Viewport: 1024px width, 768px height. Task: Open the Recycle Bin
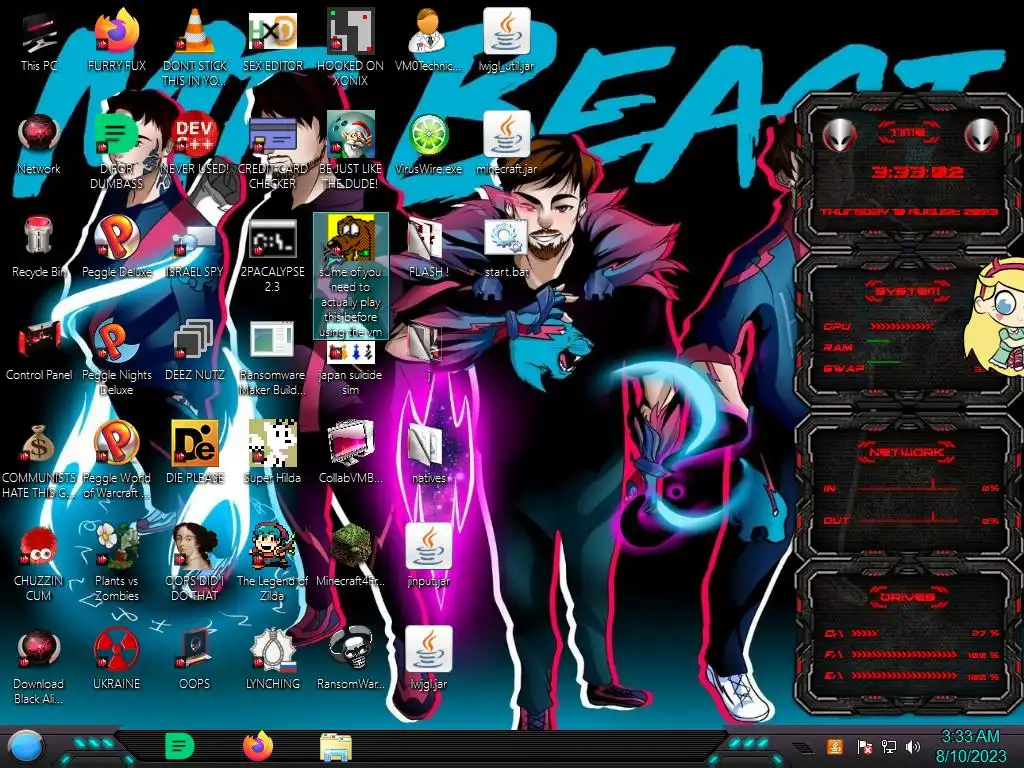point(39,237)
